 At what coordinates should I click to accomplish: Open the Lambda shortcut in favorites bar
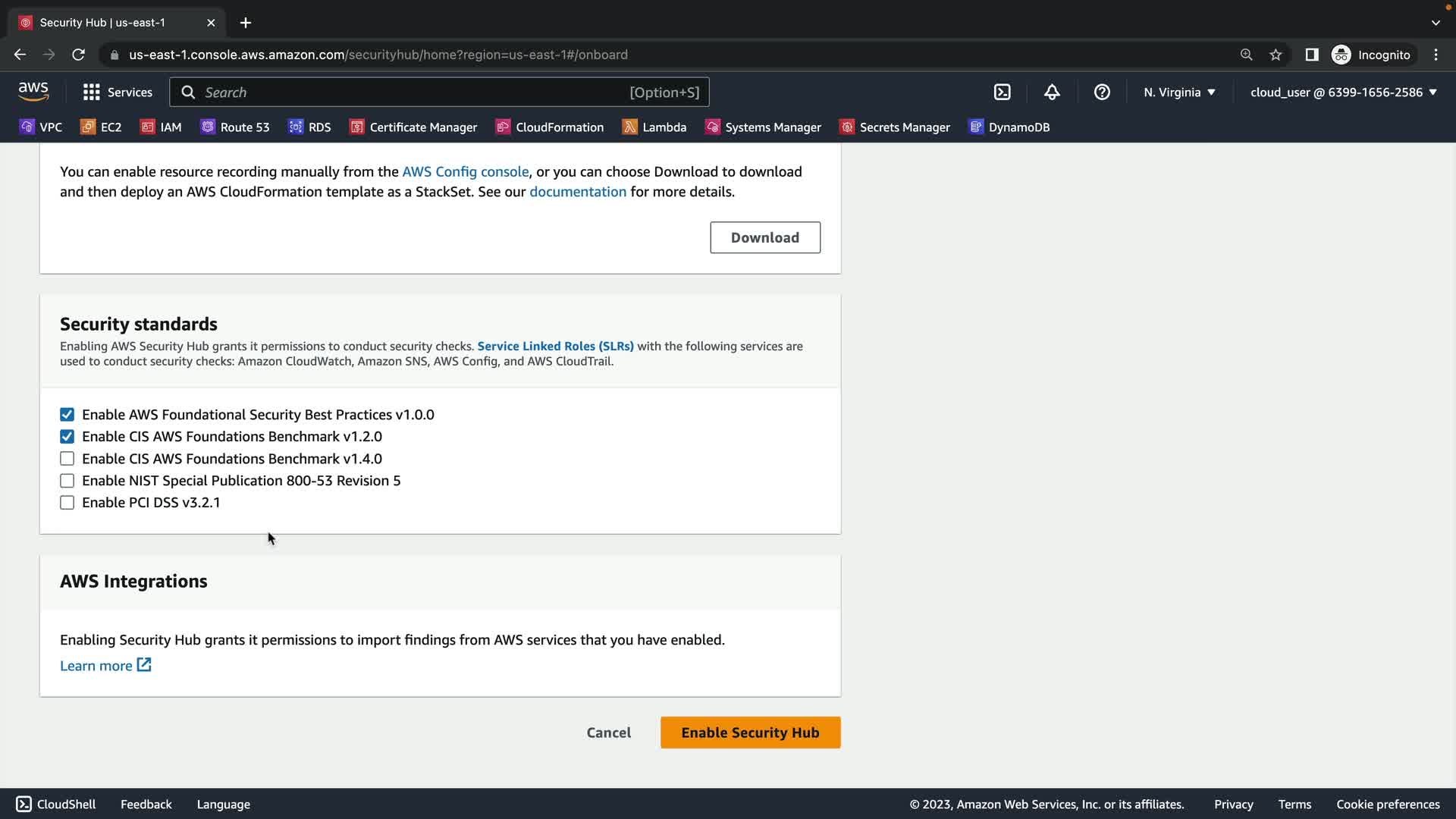point(654,127)
